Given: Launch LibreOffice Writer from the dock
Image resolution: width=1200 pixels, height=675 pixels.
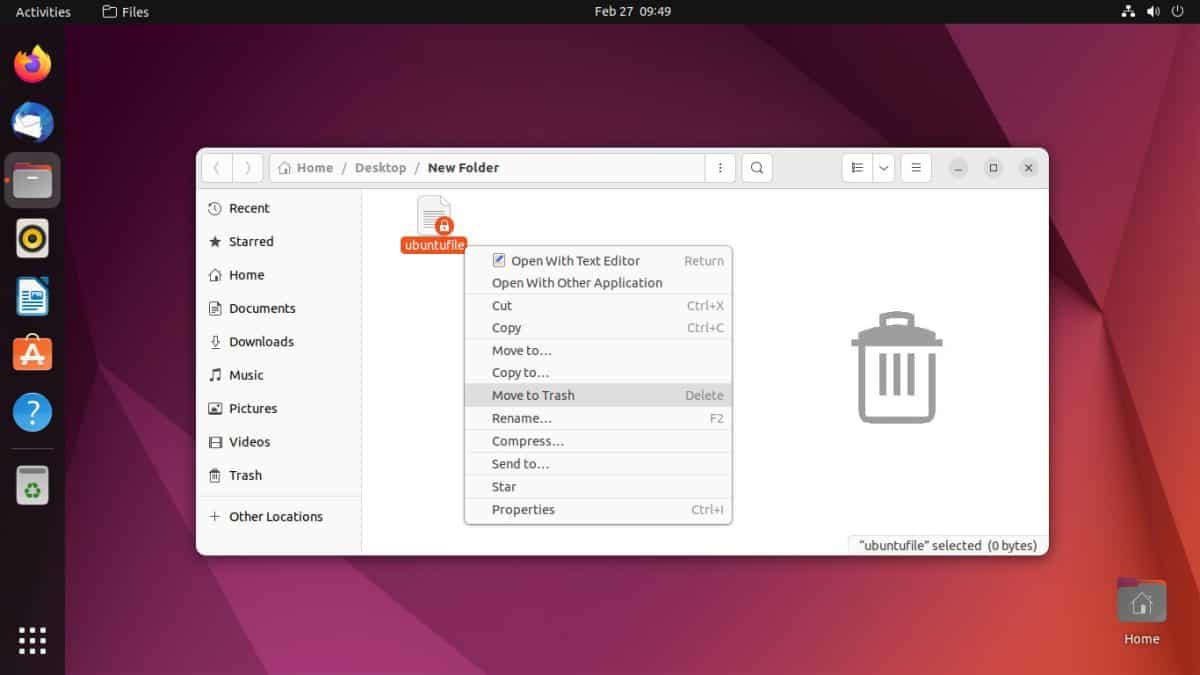Looking at the screenshot, I should pos(32,296).
